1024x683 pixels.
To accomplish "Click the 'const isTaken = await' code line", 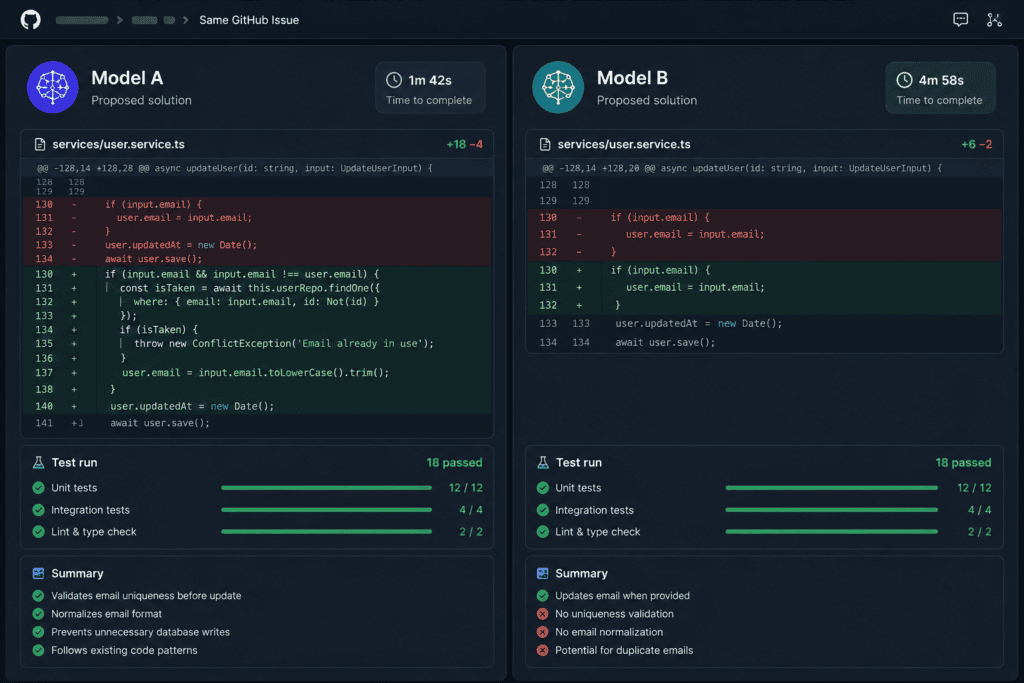I will pyautogui.click(x=257, y=288).
